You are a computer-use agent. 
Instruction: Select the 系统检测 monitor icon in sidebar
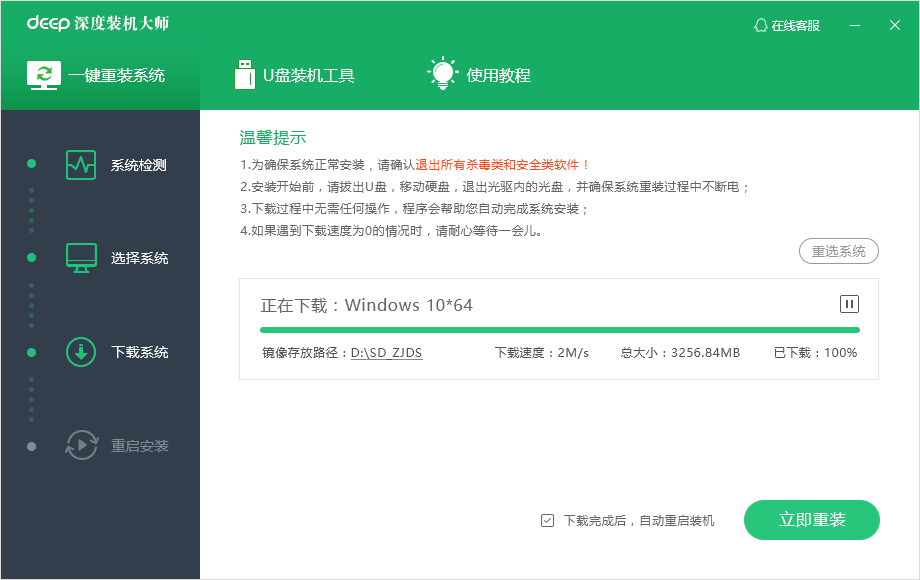pos(80,163)
